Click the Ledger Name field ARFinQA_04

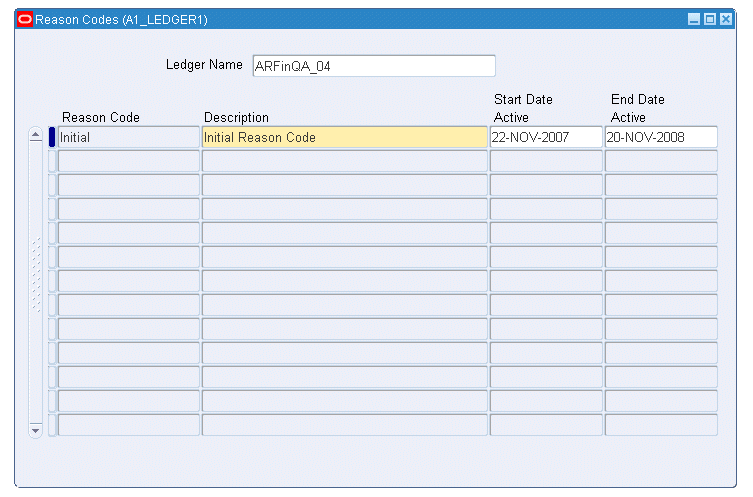click(x=374, y=66)
